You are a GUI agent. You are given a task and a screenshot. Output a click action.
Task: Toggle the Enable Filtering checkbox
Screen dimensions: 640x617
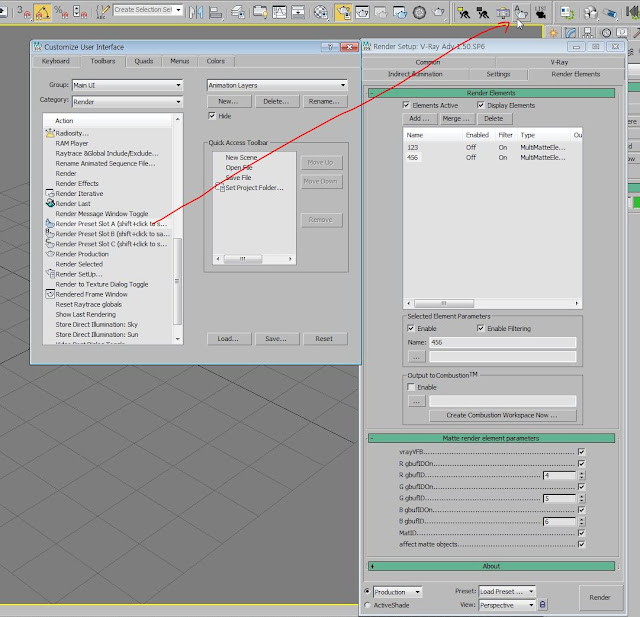pos(481,328)
